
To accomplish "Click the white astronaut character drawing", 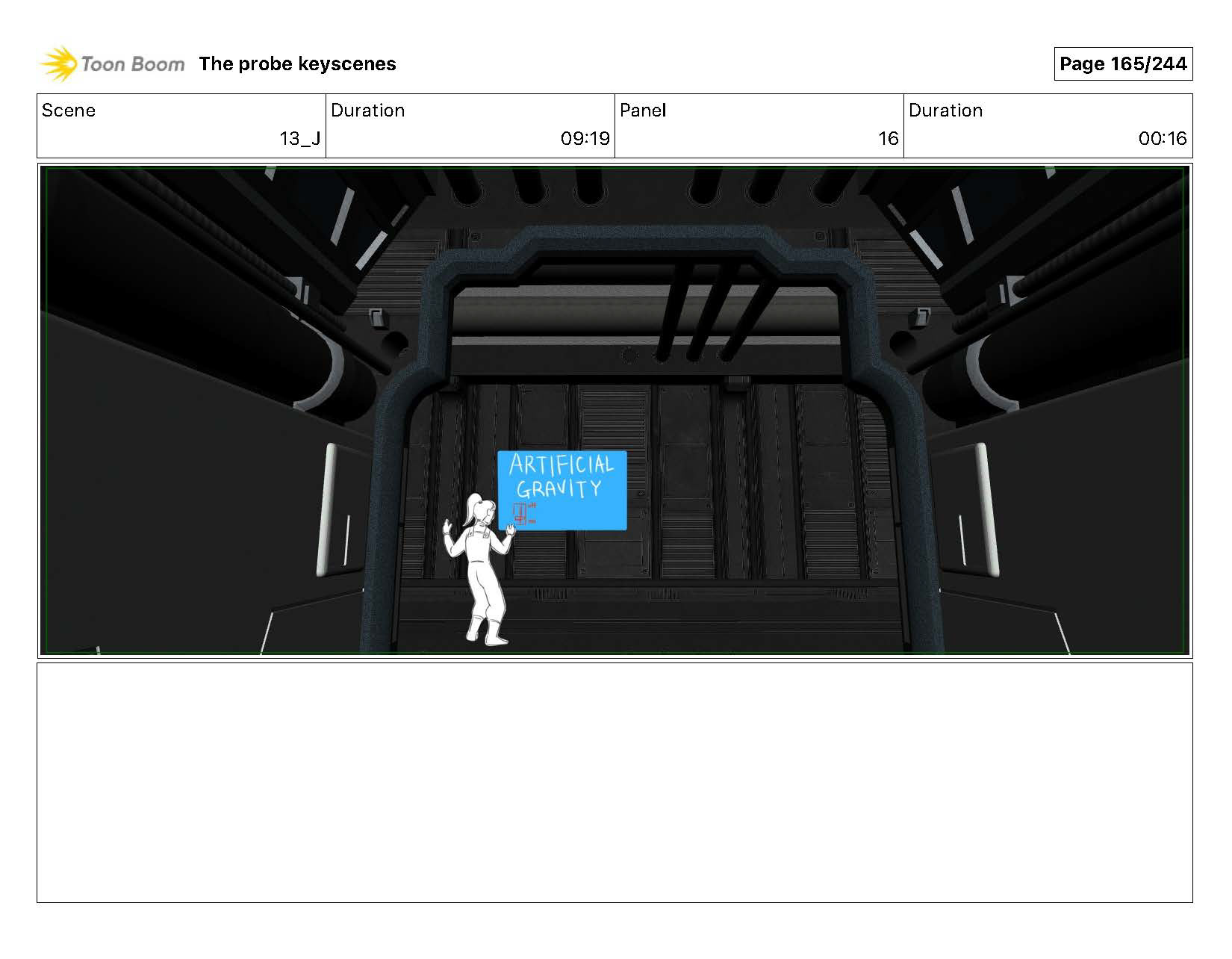I will tap(479, 568).
